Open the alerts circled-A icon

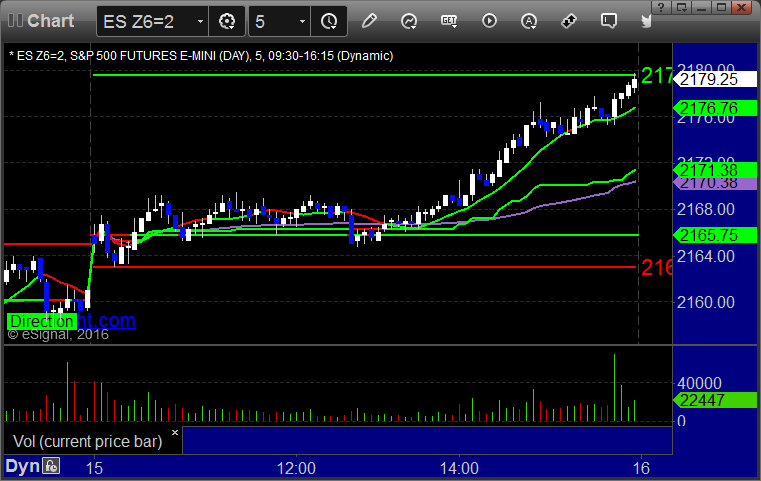tap(529, 21)
